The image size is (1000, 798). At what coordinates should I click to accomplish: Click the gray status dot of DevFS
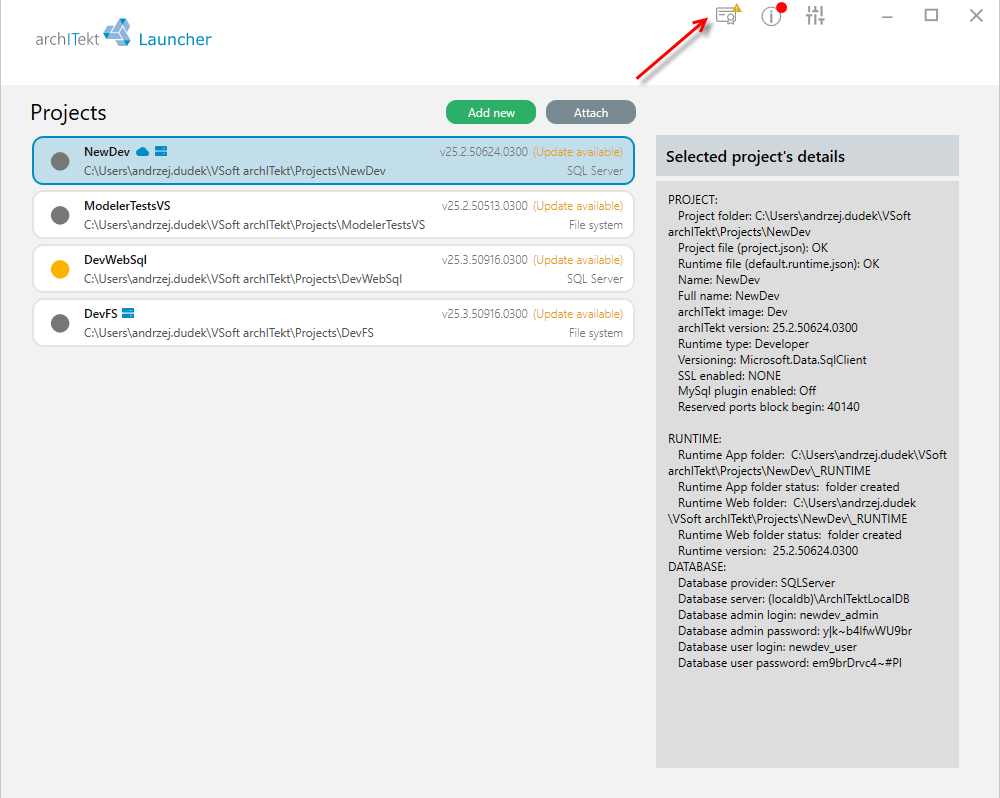[x=60, y=323]
